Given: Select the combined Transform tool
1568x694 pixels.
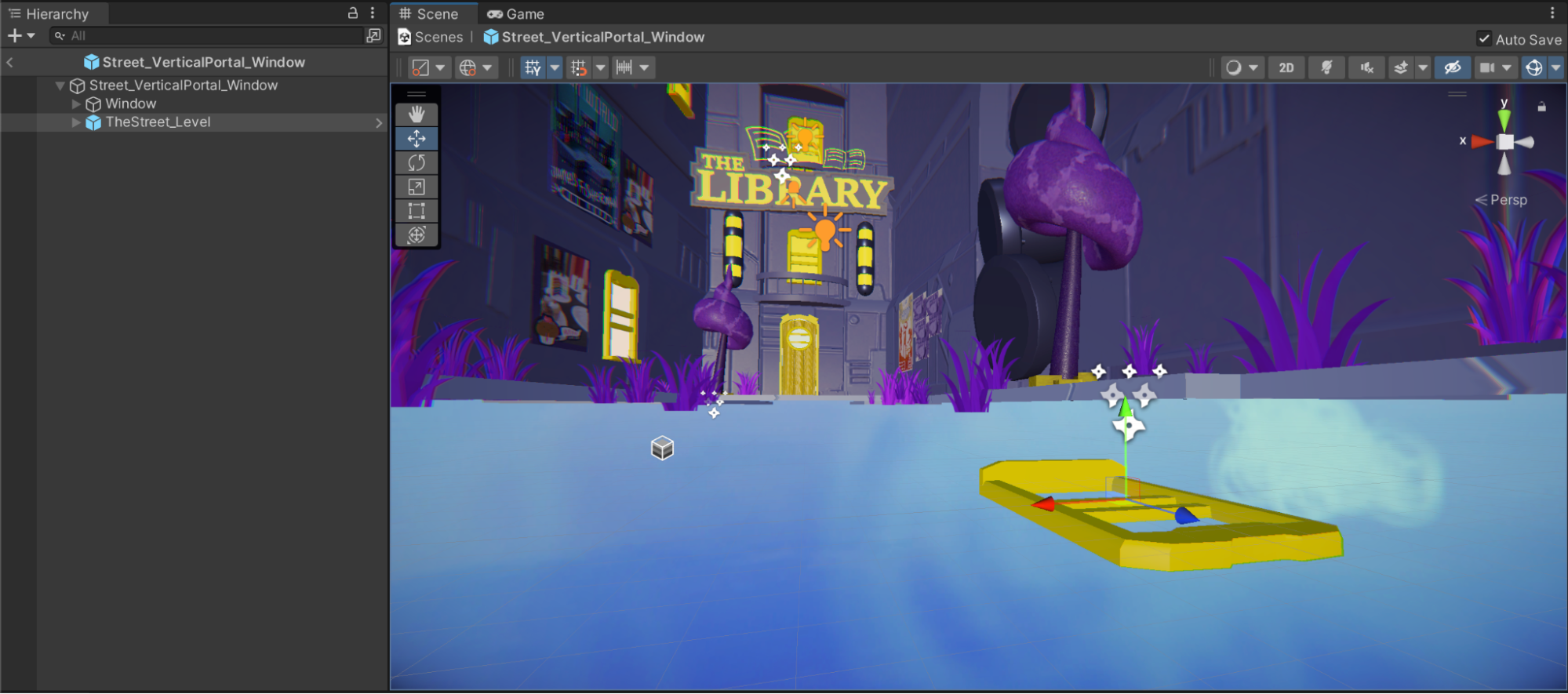Looking at the screenshot, I should 417,235.
